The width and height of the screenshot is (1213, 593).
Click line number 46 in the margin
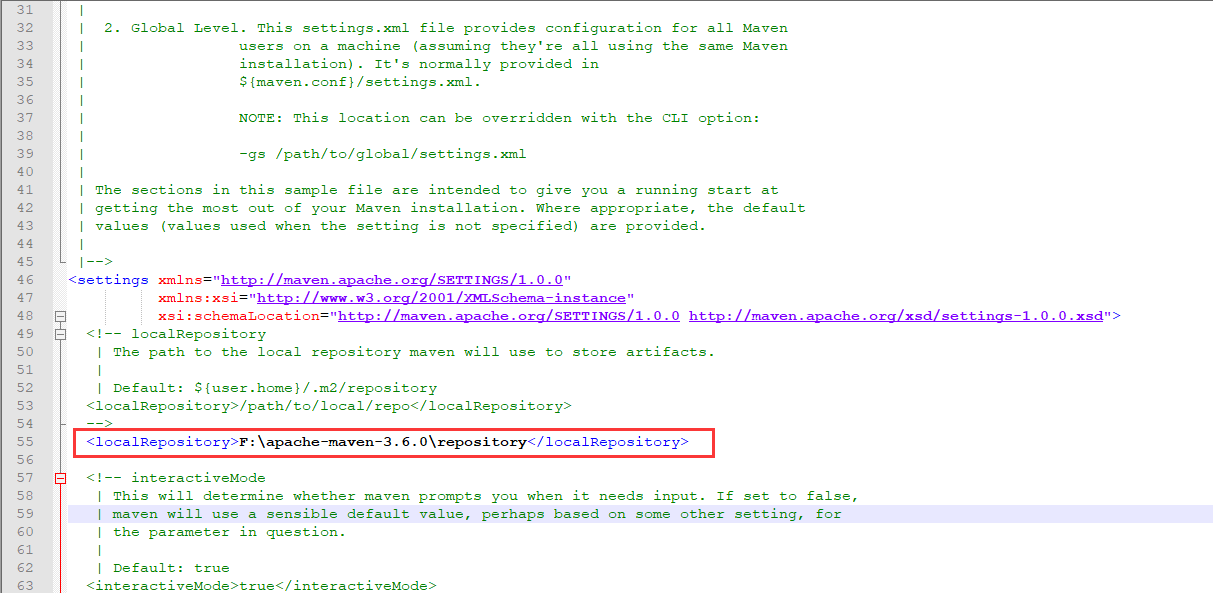click(24, 279)
